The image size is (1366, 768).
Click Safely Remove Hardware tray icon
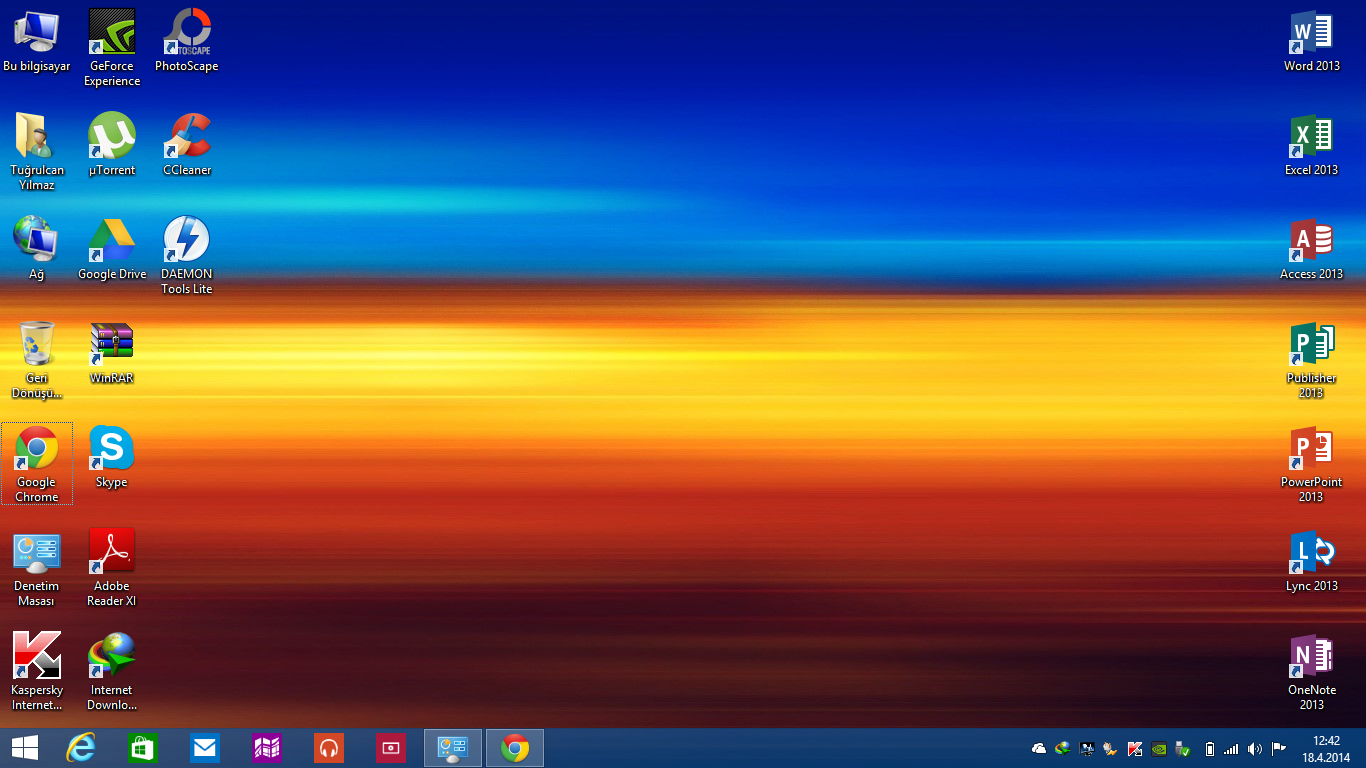pos(1183,748)
